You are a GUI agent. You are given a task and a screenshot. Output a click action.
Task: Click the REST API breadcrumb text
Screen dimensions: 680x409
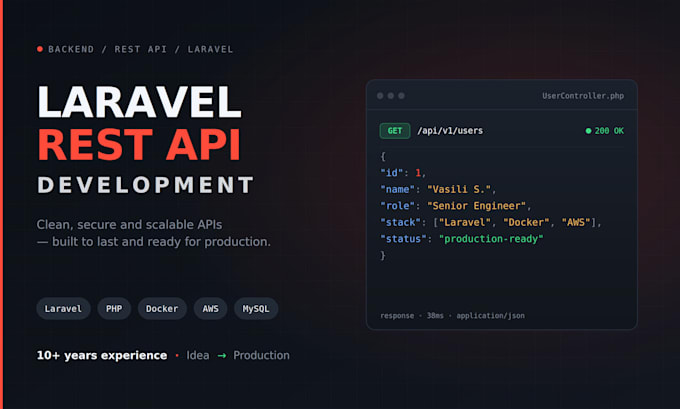click(141, 49)
